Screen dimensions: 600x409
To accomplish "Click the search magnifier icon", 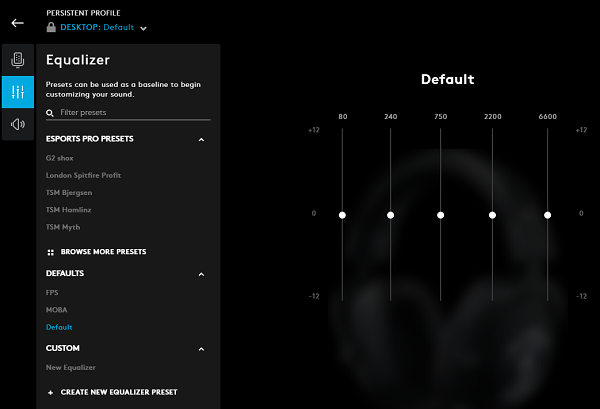I will [x=50, y=113].
